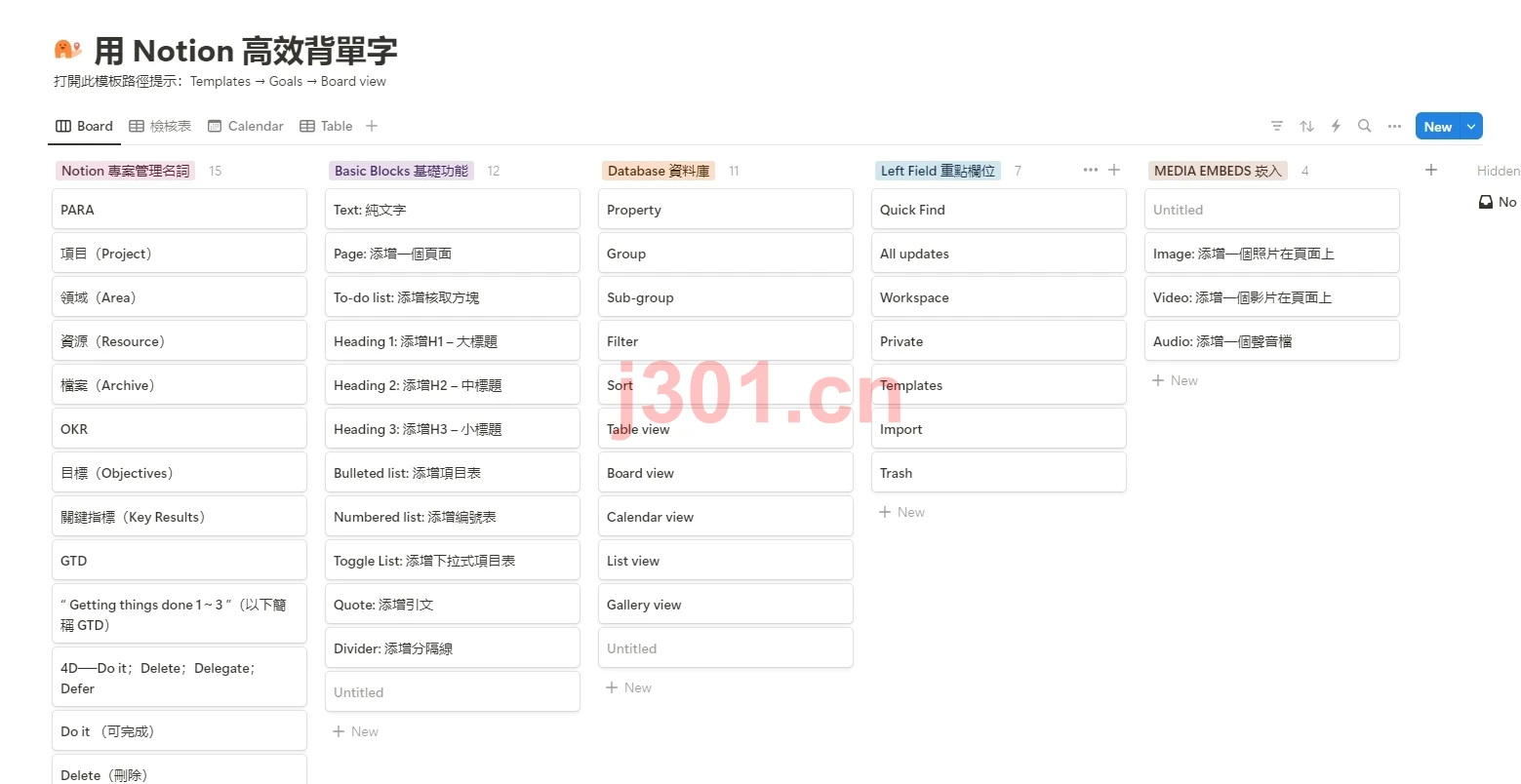Open the 關鍵指標 (Key Results) card
This screenshot has width=1521, height=784.
(180, 517)
